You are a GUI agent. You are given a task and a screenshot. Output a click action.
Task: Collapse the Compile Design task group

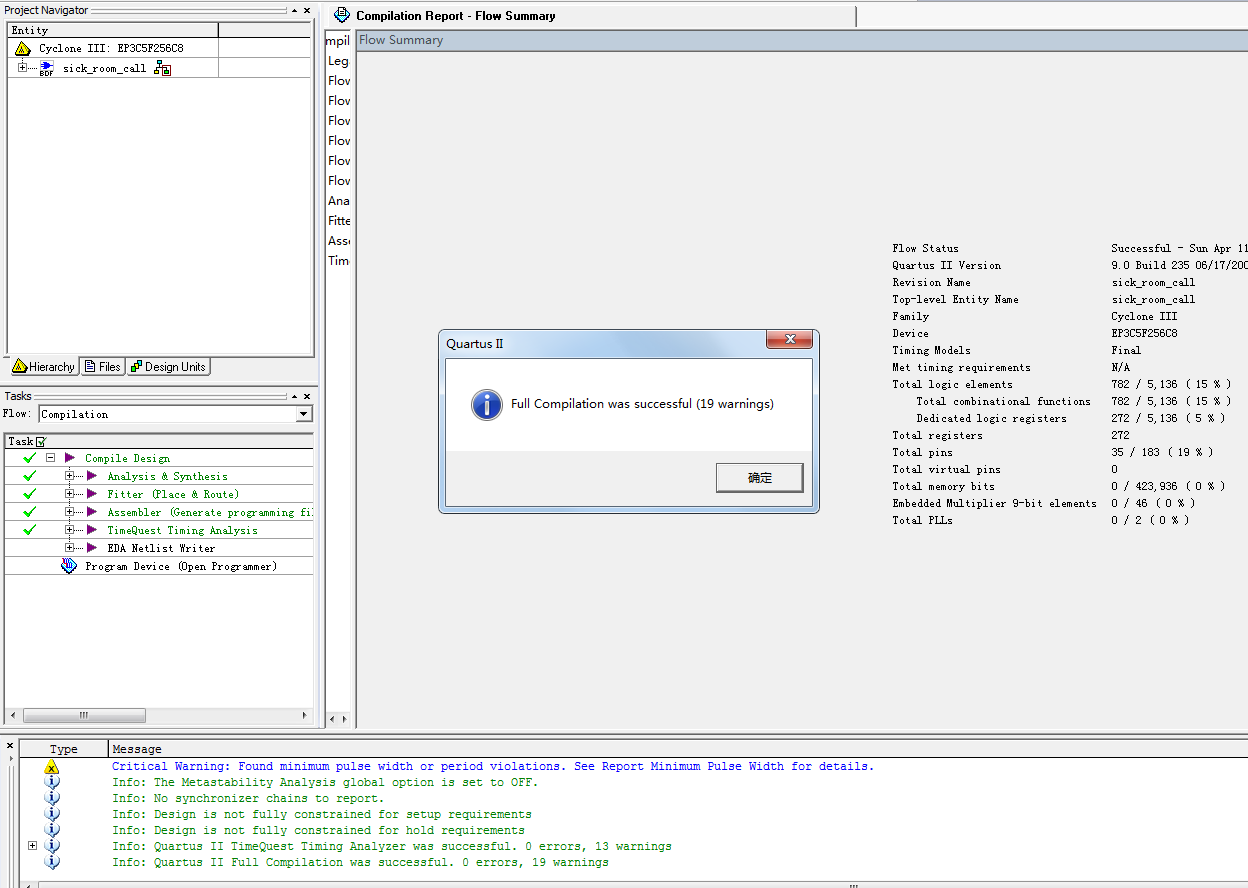point(50,458)
